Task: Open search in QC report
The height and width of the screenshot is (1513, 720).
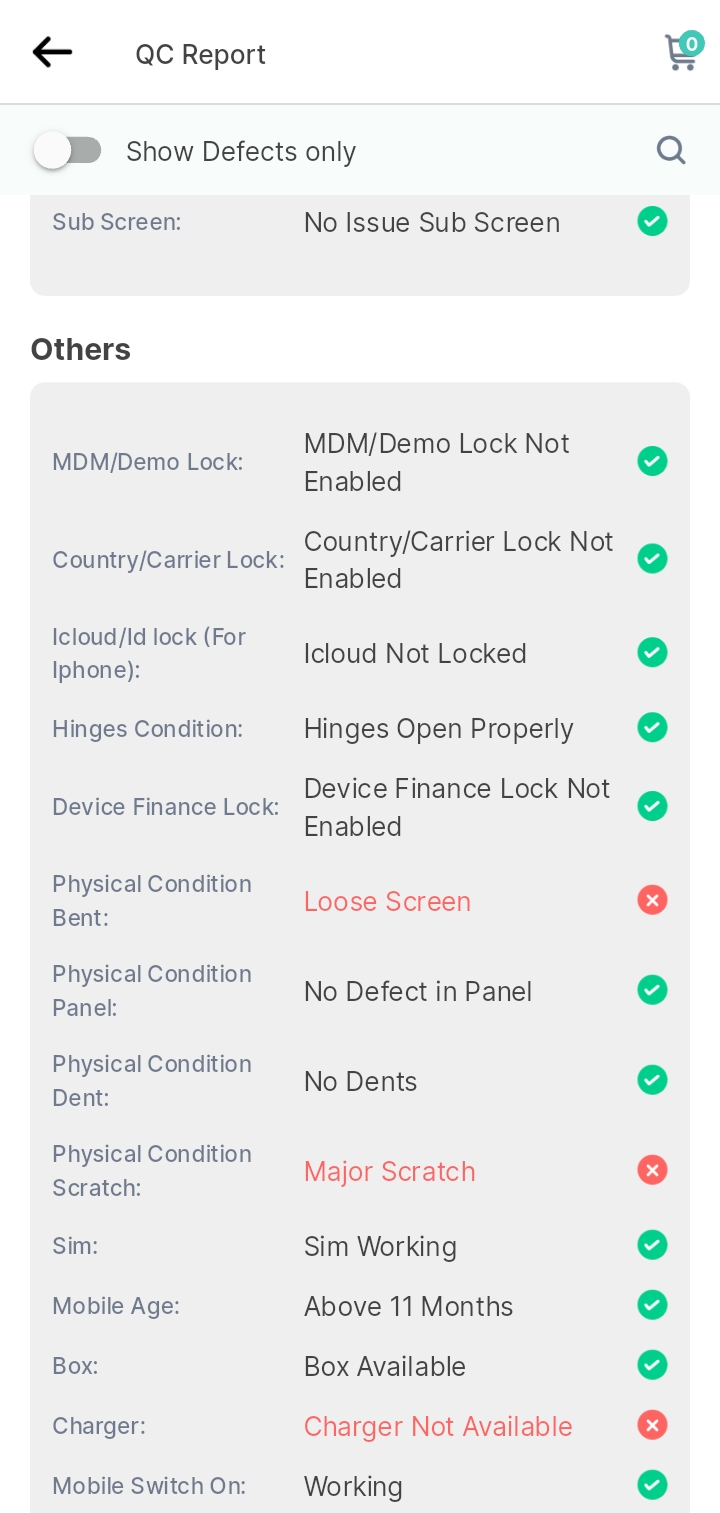Action: [x=671, y=151]
